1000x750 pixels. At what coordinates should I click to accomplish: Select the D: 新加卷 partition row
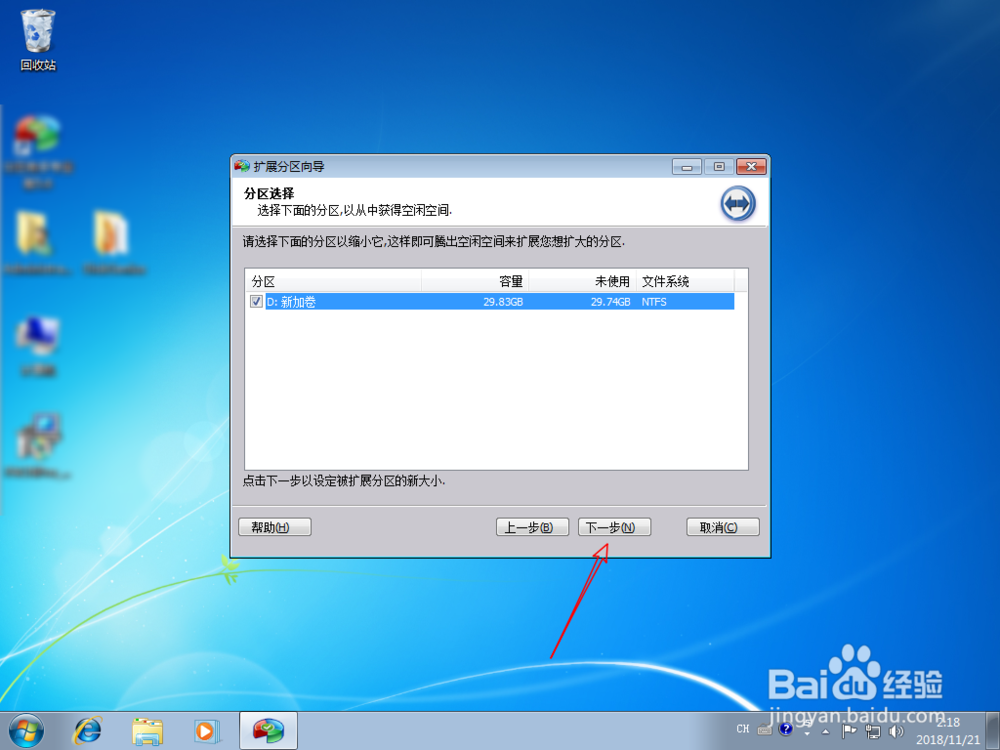[490, 302]
